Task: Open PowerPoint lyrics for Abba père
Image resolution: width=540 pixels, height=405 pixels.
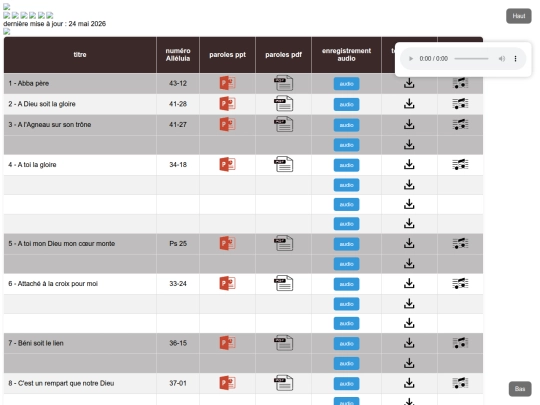Action: (227, 83)
